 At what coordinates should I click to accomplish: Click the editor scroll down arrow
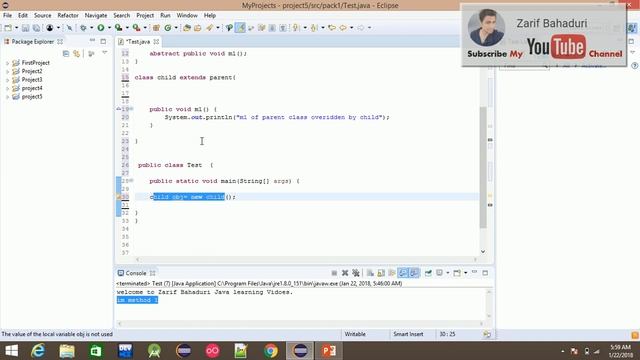pos(483,252)
